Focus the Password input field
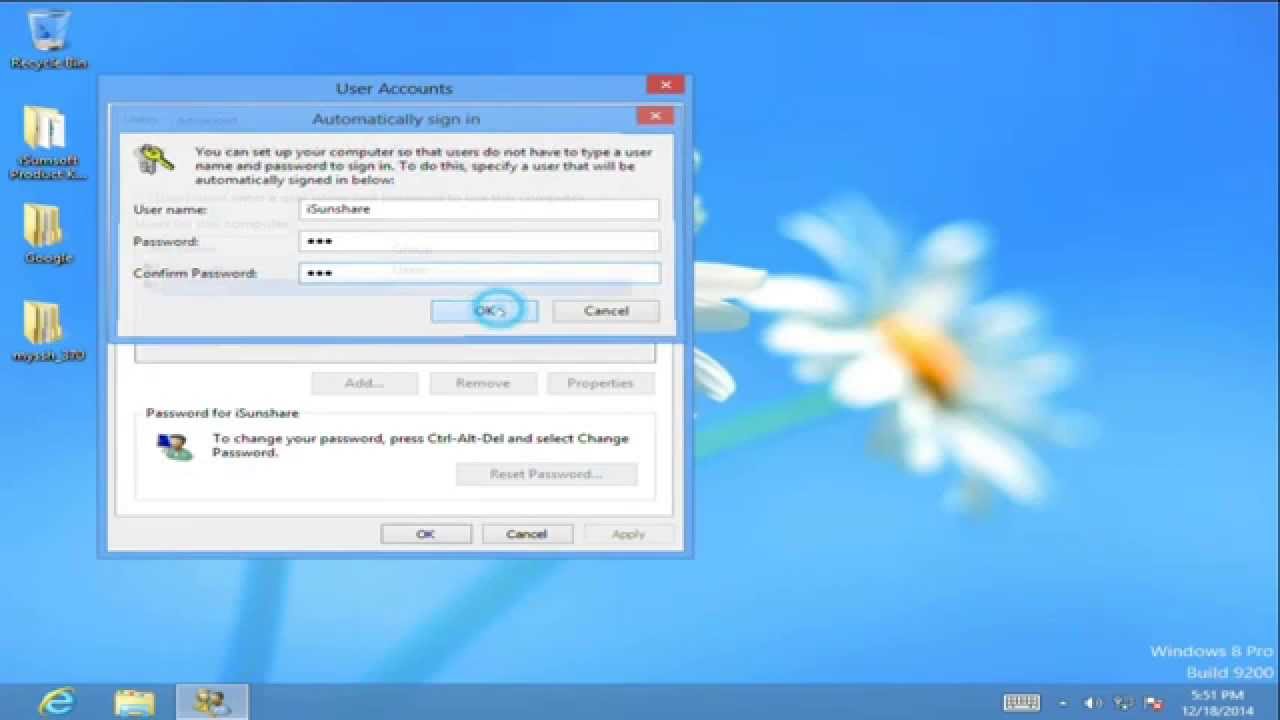 tap(479, 241)
